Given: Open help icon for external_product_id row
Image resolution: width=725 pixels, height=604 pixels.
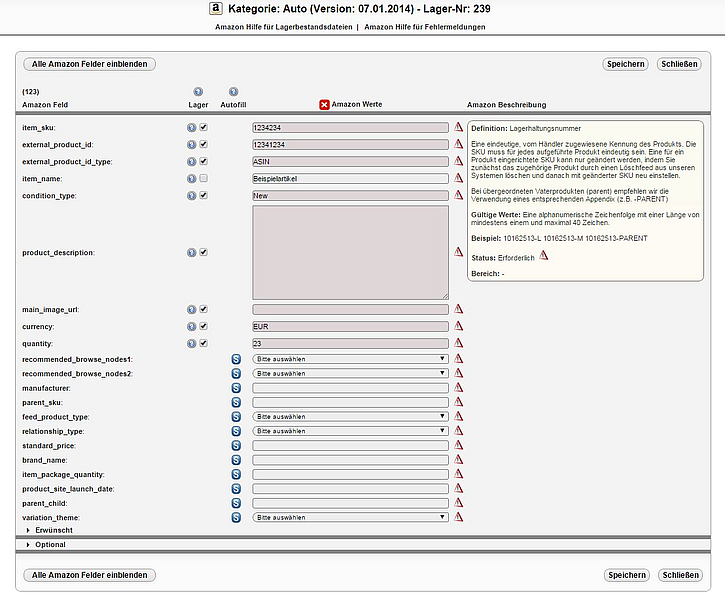Looking at the screenshot, I should pos(191,145).
